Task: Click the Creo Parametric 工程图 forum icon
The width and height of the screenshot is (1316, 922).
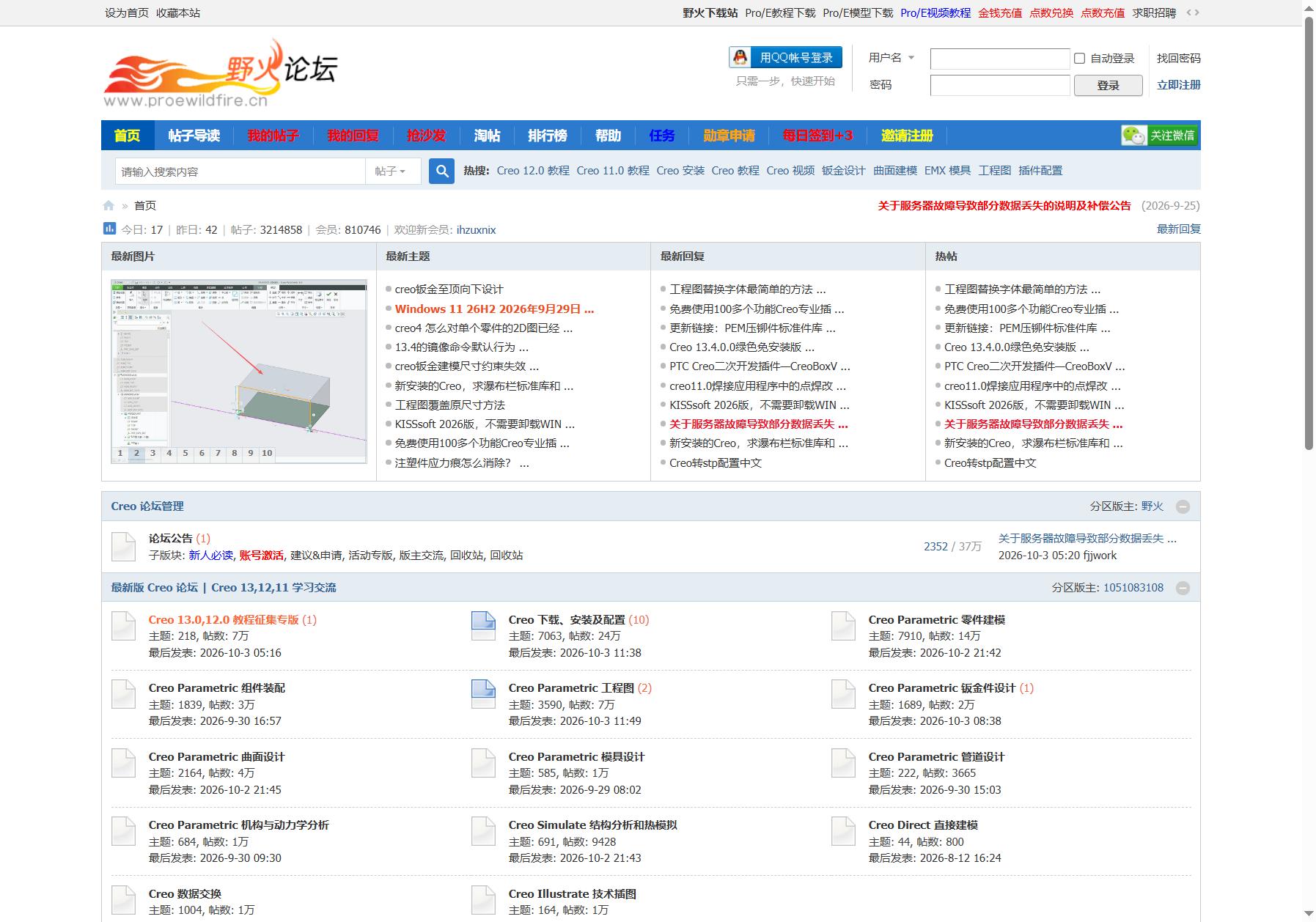Action: [483, 694]
